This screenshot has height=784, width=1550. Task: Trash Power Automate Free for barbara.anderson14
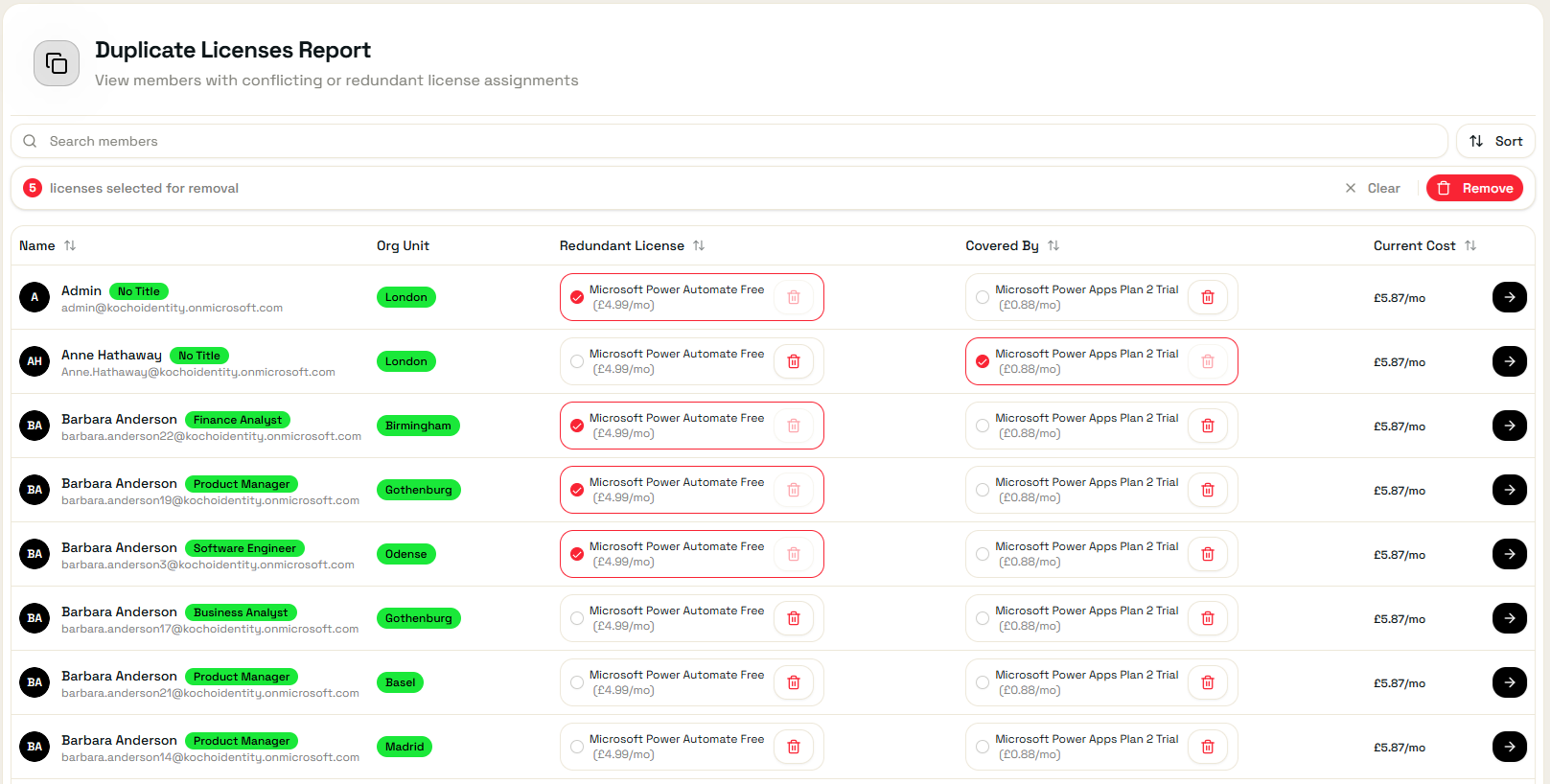point(794,747)
